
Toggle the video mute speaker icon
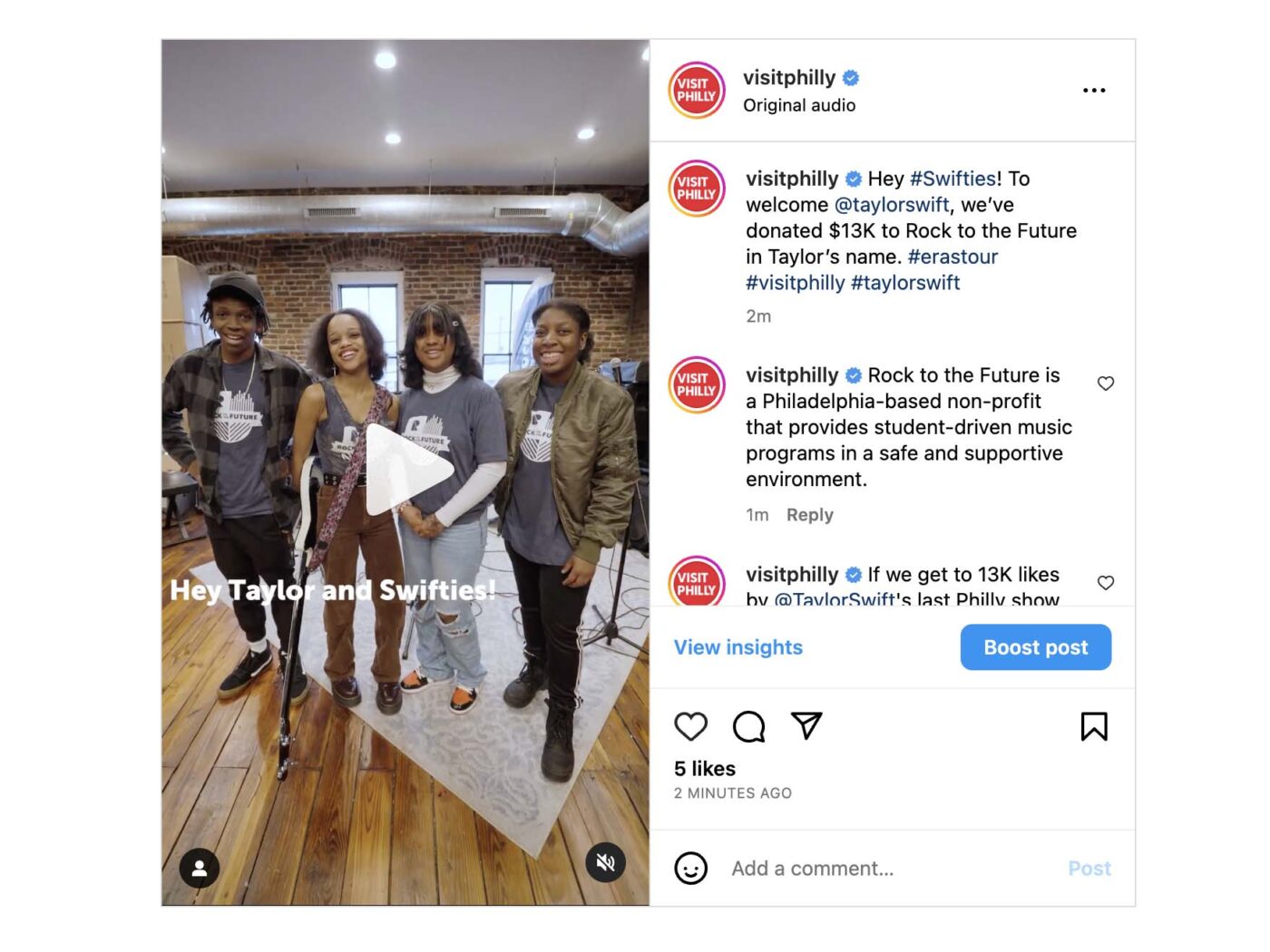click(606, 862)
